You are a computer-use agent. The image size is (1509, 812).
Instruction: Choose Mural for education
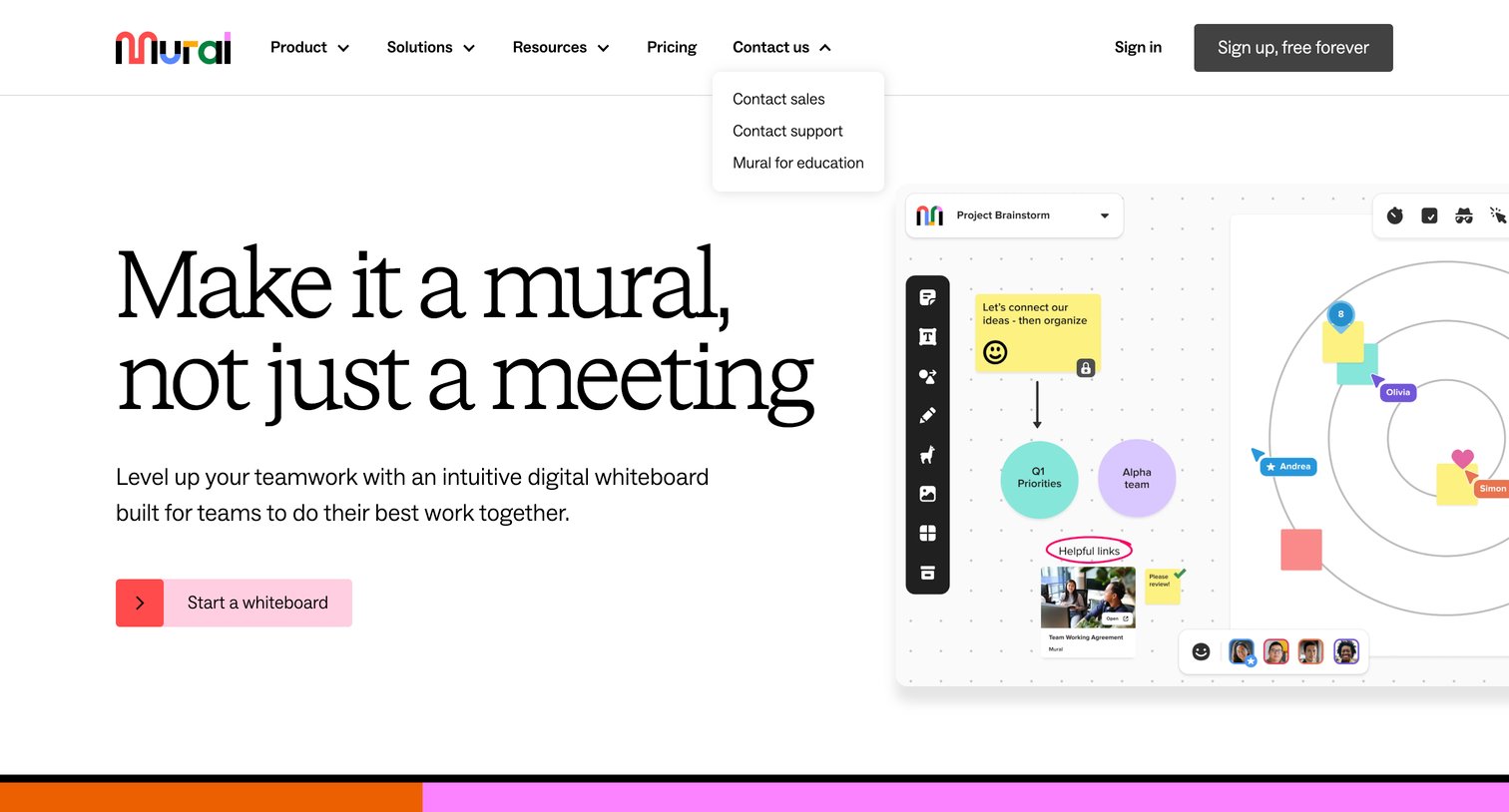[798, 163]
